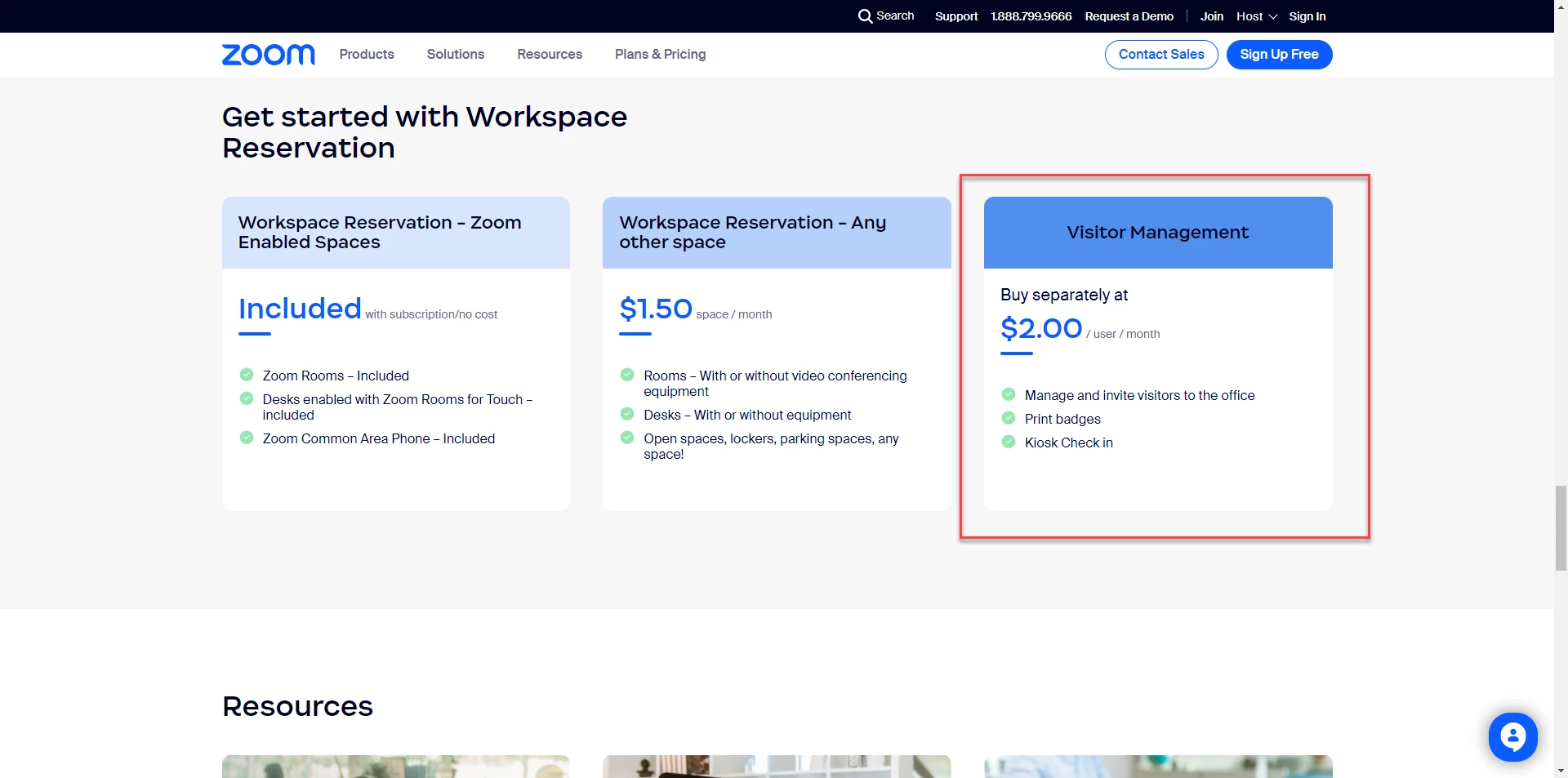1568x778 pixels.
Task: Open the first resource thumbnail
Action: pyautogui.click(x=396, y=767)
